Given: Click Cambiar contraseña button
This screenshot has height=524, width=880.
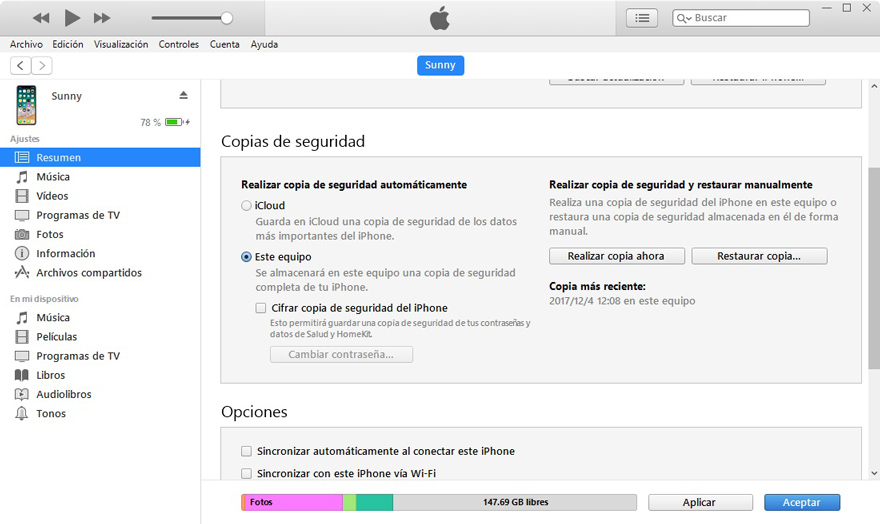Looking at the screenshot, I should pyautogui.click(x=341, y=355).
